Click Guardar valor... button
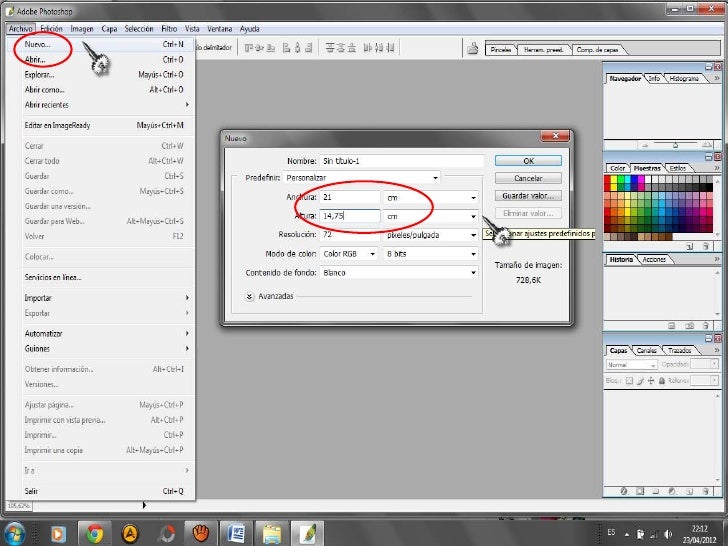Screen dimensions: 728x546 [528, 196]
